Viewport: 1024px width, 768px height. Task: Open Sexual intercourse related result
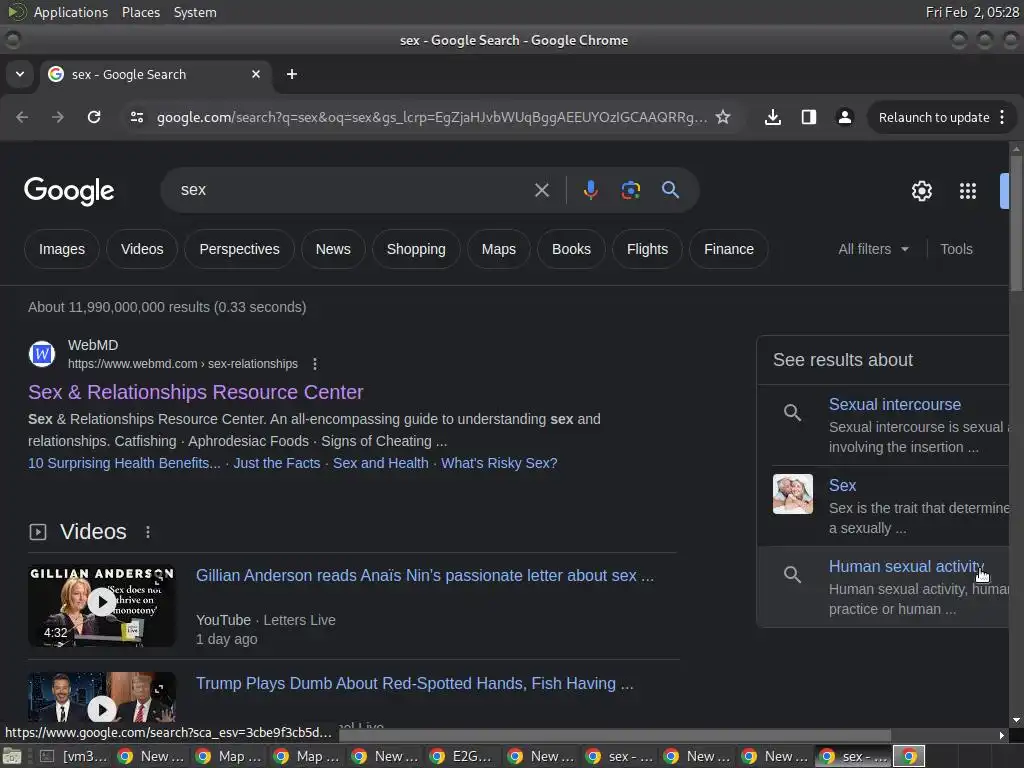pyautogui.click(x=895, y=404)
